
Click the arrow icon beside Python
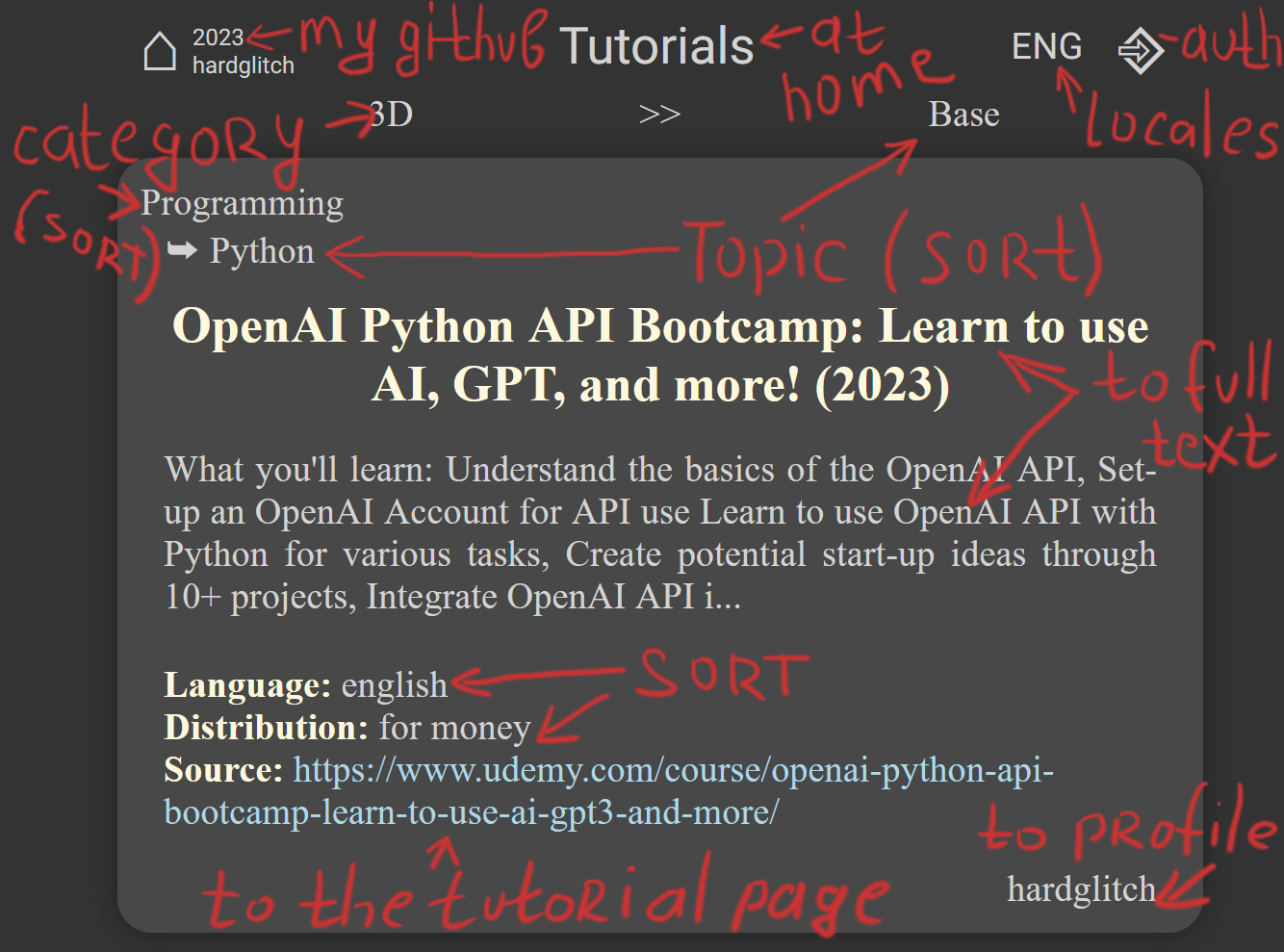coord(181,250)
